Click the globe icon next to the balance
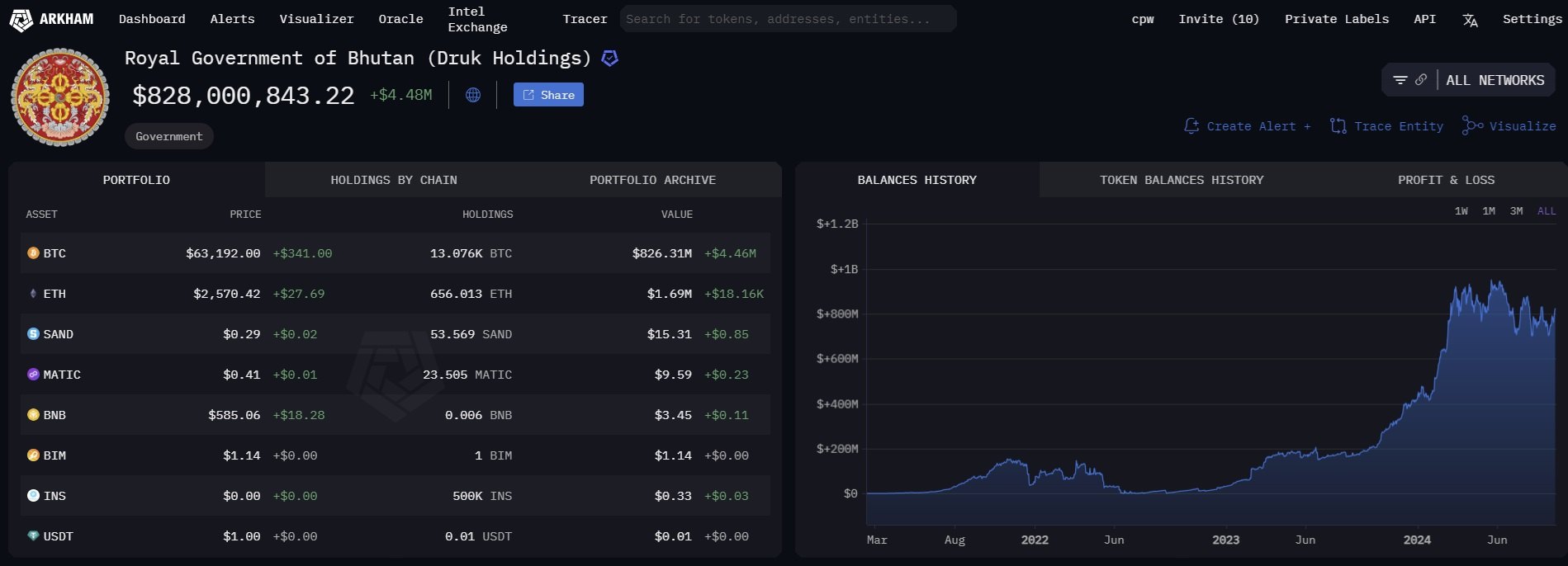This screenshot has width=1568, height=566. [x=473, y=95]
